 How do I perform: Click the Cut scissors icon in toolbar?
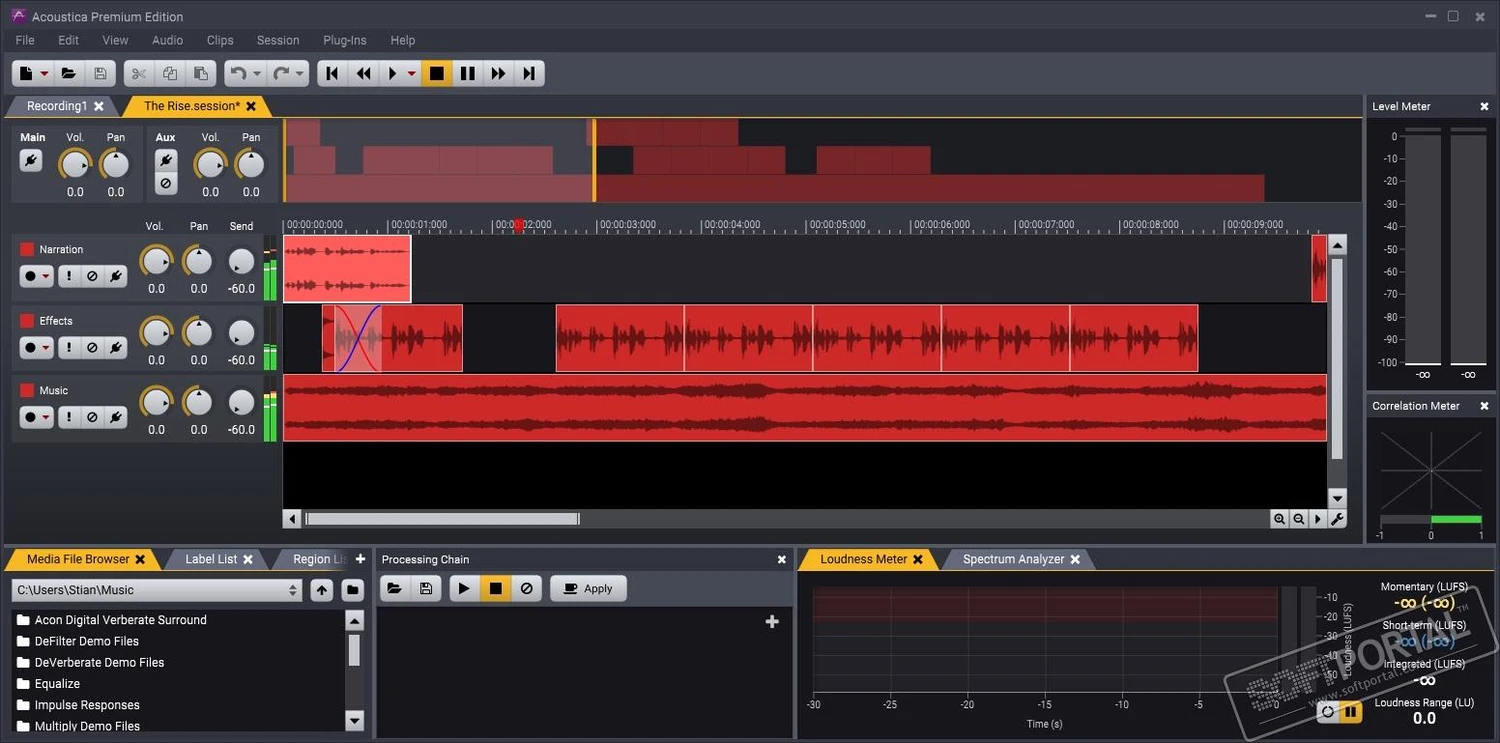tap(139, 73)
